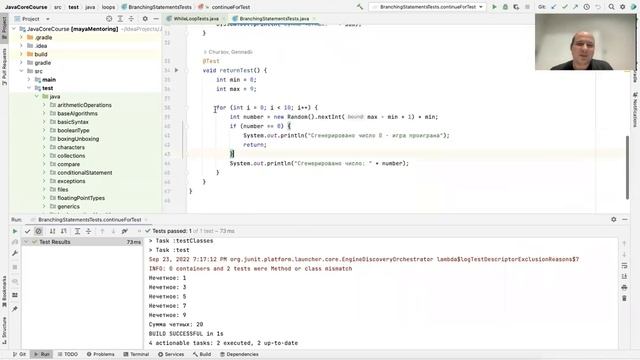640x360 pixels.
Task: Sort test results by duration icon
Action: click(64, 231)
